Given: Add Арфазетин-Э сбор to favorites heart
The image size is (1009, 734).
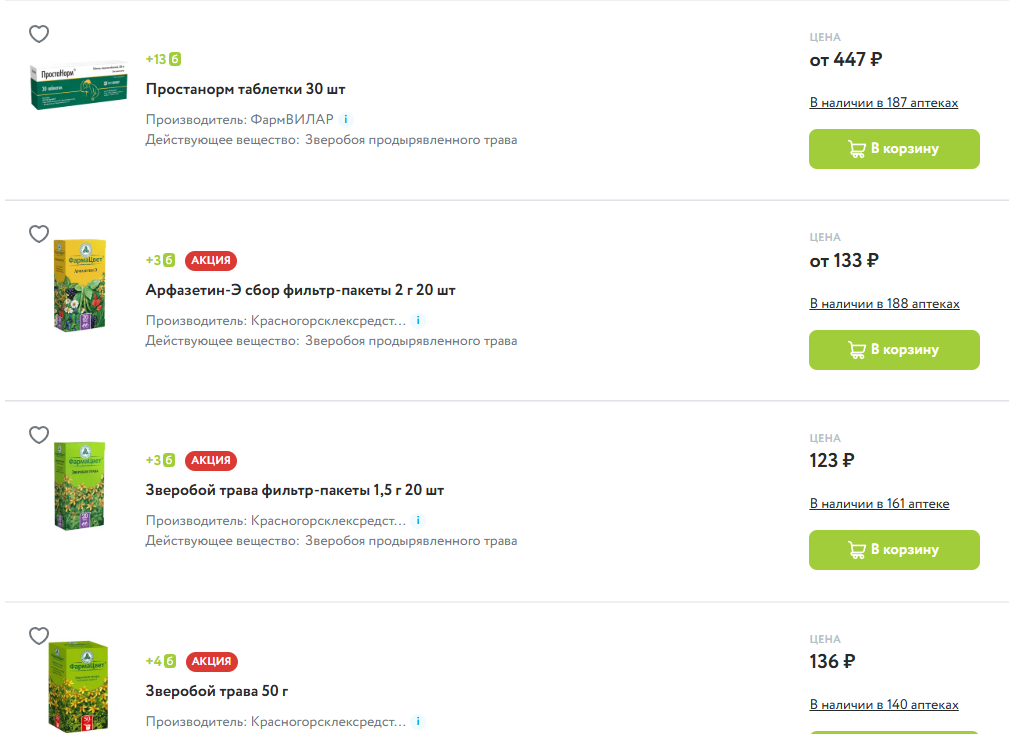Looking at the screenshot, I should (x=39, y=234).
